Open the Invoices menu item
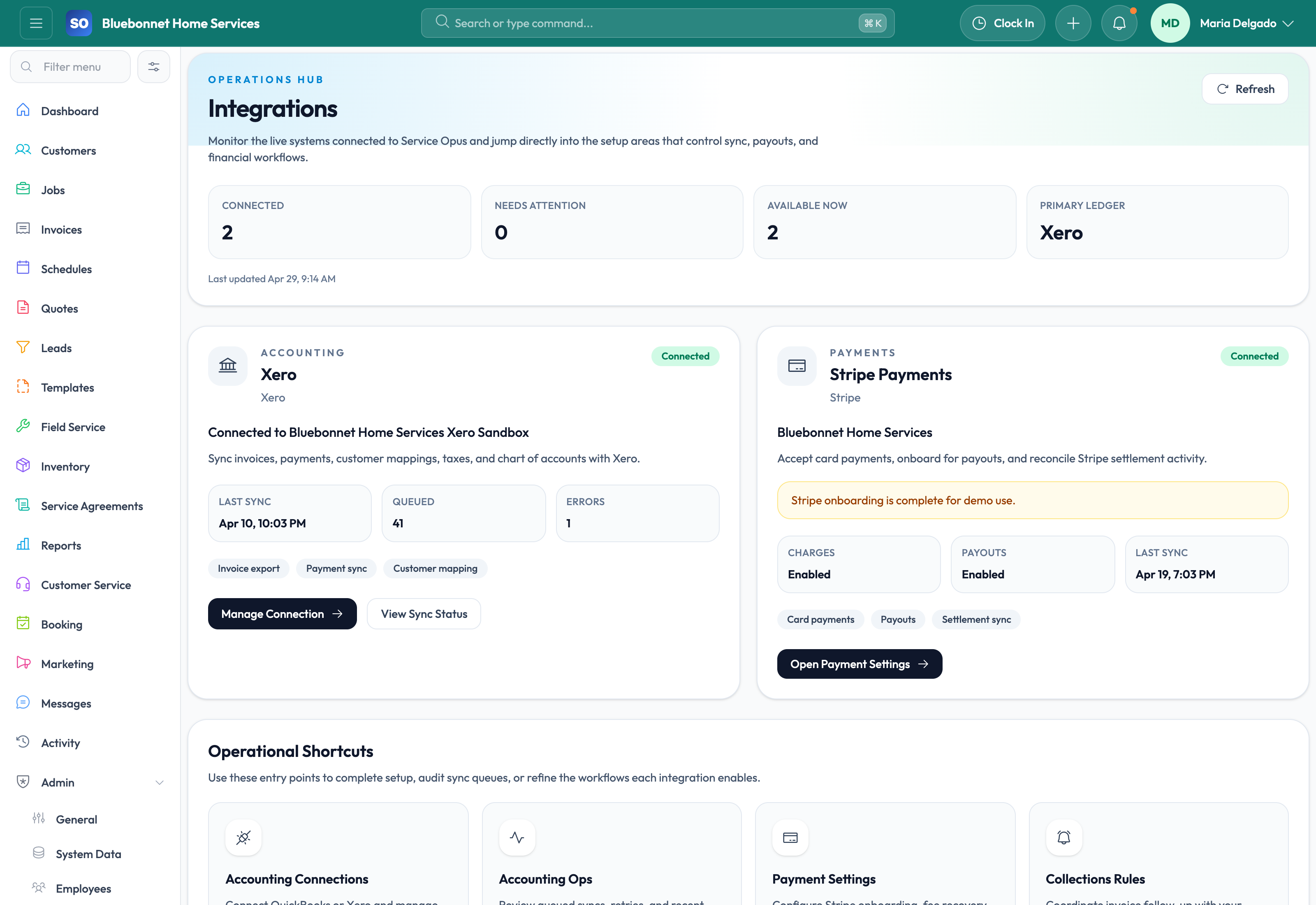 (x=90, y=230)
